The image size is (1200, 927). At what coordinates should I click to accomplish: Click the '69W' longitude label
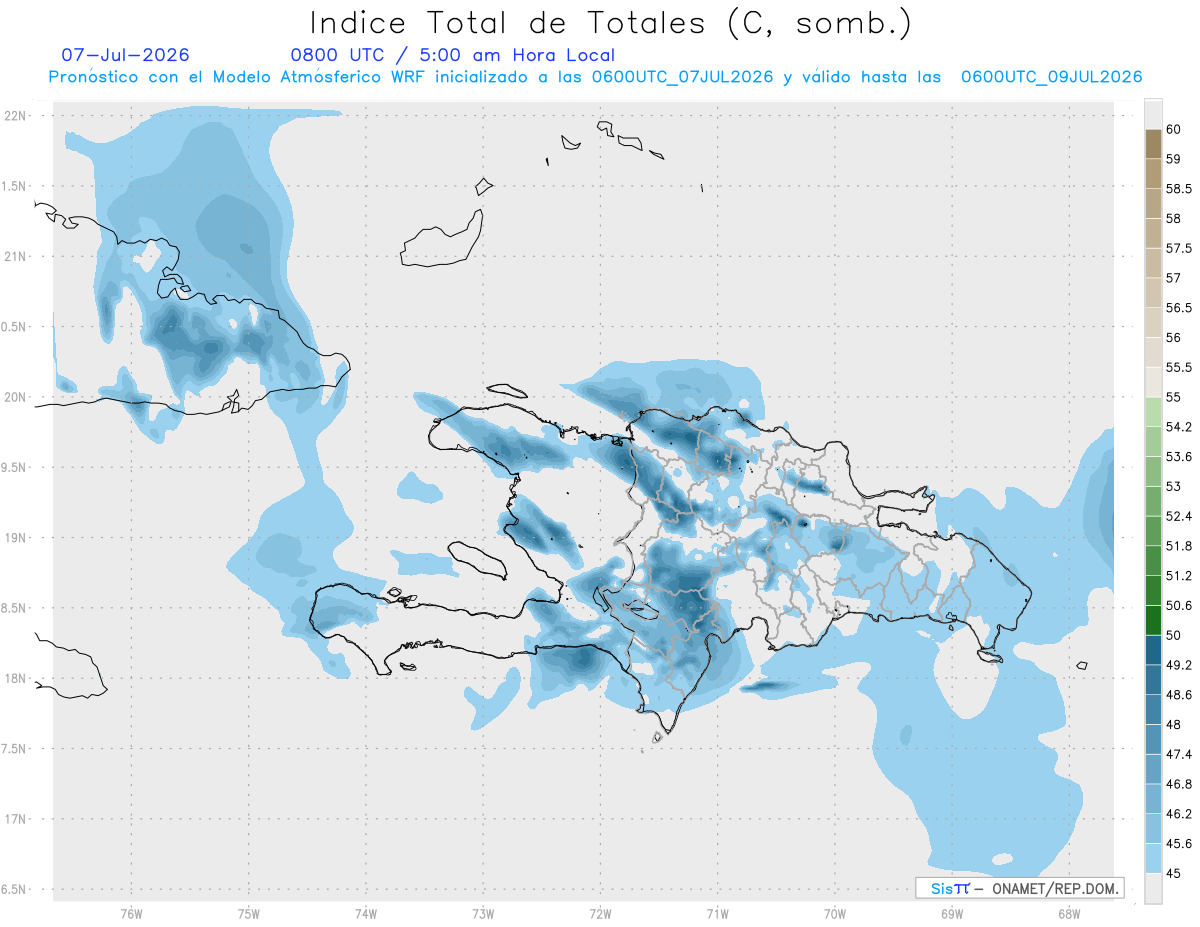(x=952, y=914)
